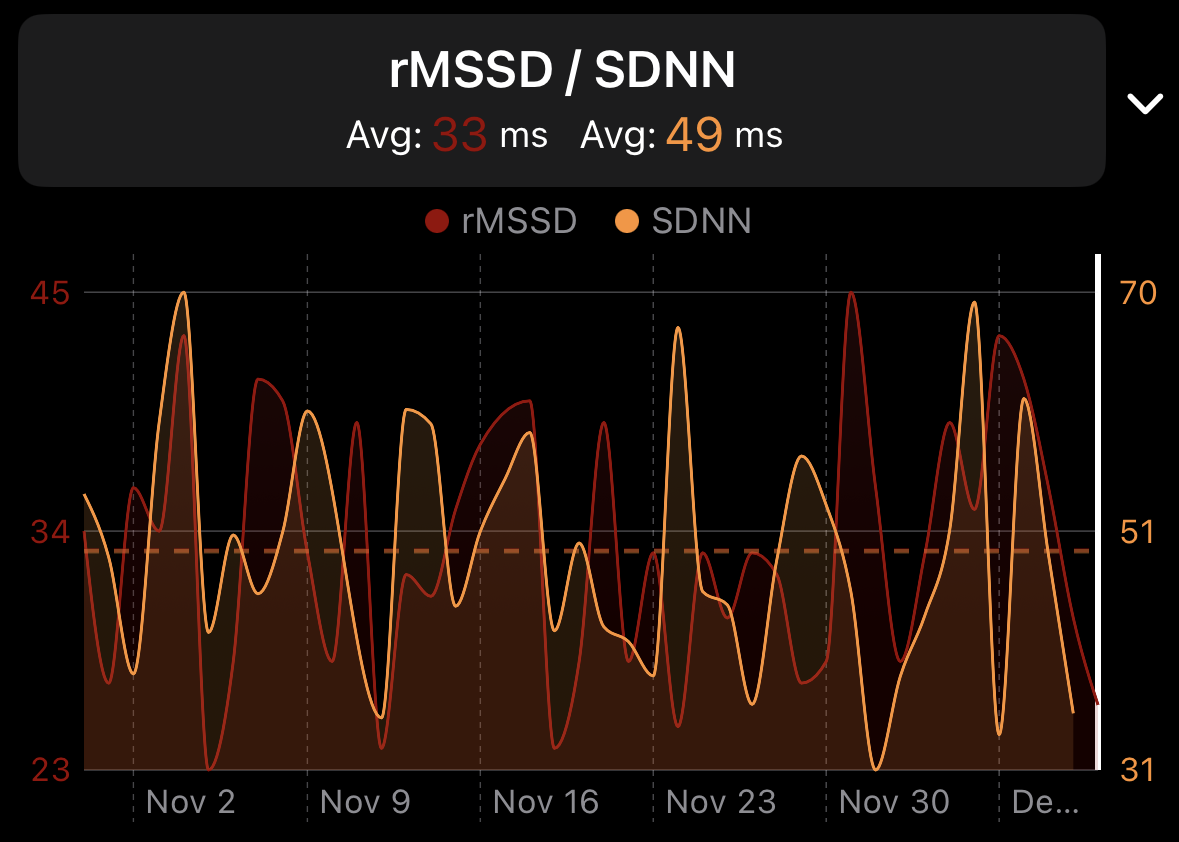Click the orange SDNN legend dot
The width and height of the screenshot is (1179, 842).
pyautogui.click(x=627, y=221)
